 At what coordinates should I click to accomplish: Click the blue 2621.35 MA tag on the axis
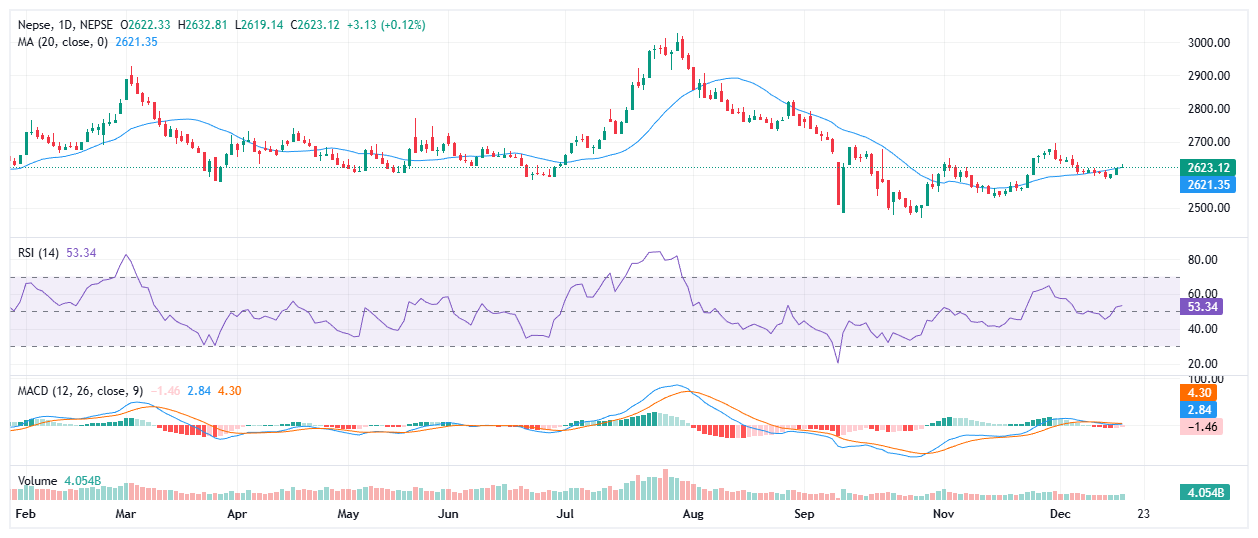click(x=1206, y=184)
